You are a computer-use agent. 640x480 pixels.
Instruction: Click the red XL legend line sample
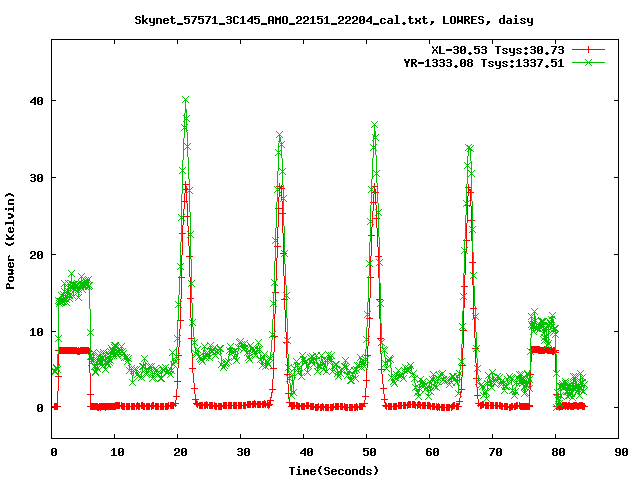[588, 50]
